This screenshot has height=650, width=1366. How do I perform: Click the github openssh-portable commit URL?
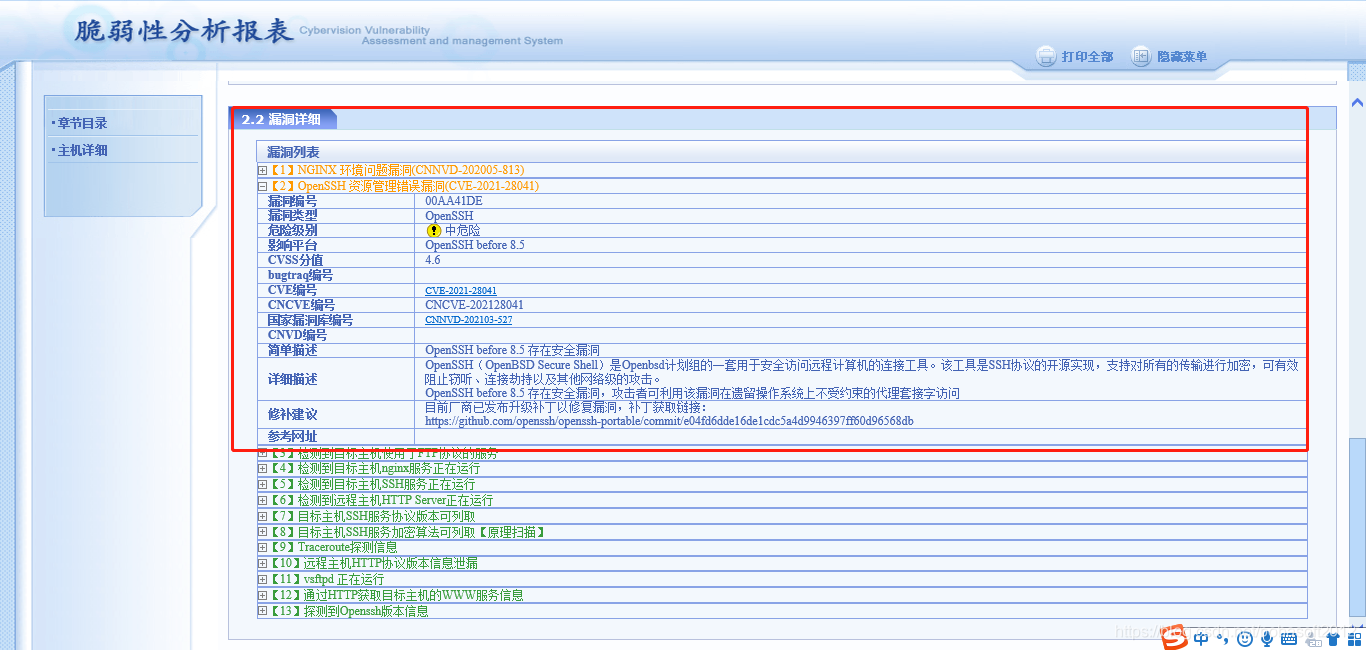[669, 421]
